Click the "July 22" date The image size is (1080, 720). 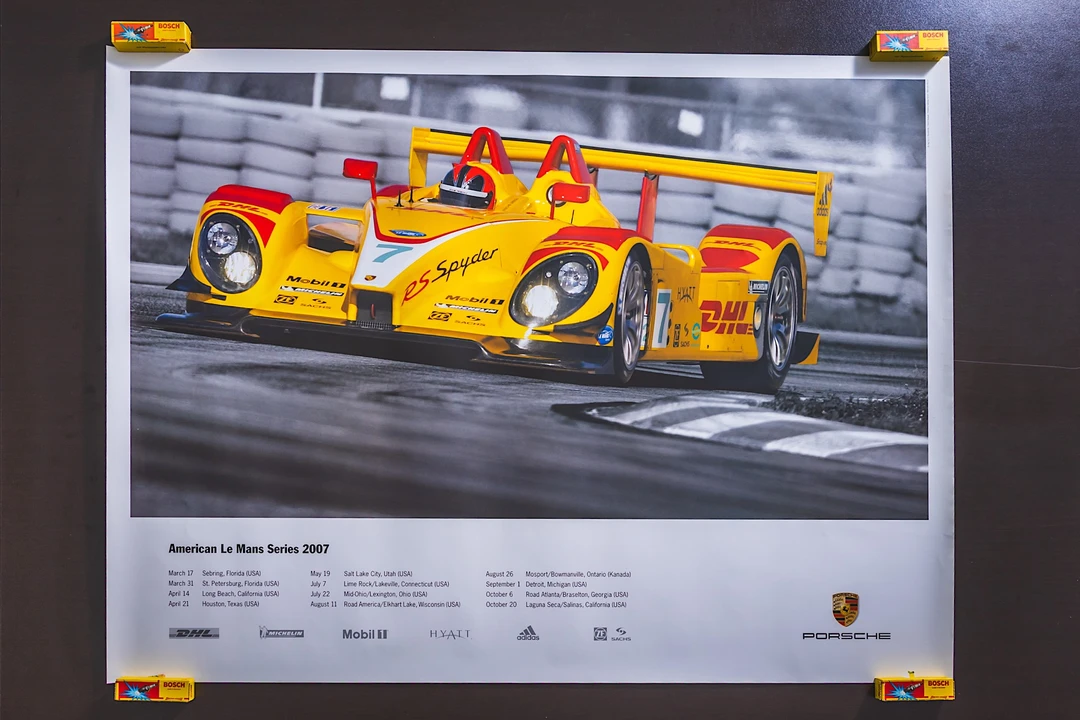(x=320, y=594)
